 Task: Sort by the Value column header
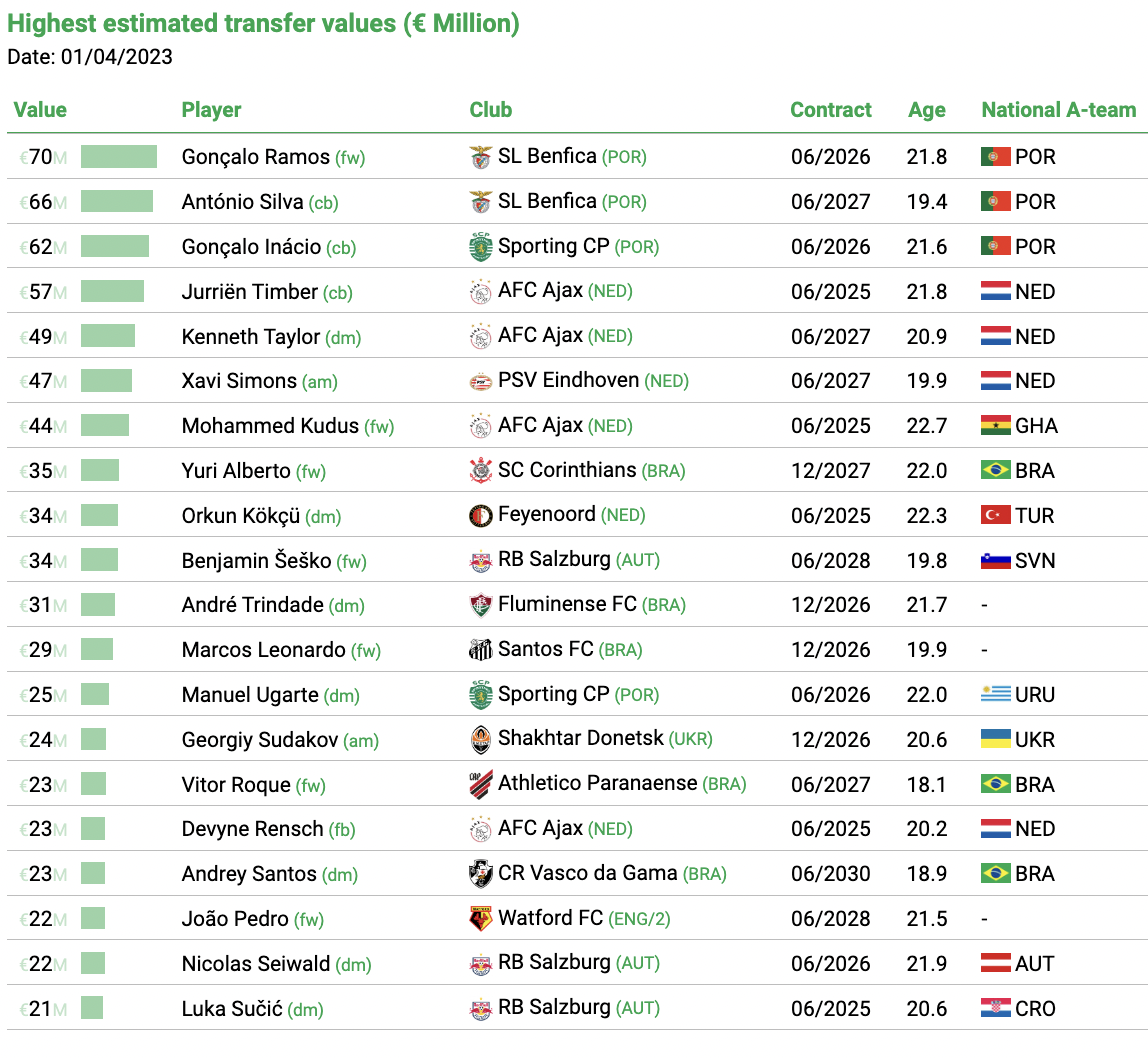click(40, 110)
